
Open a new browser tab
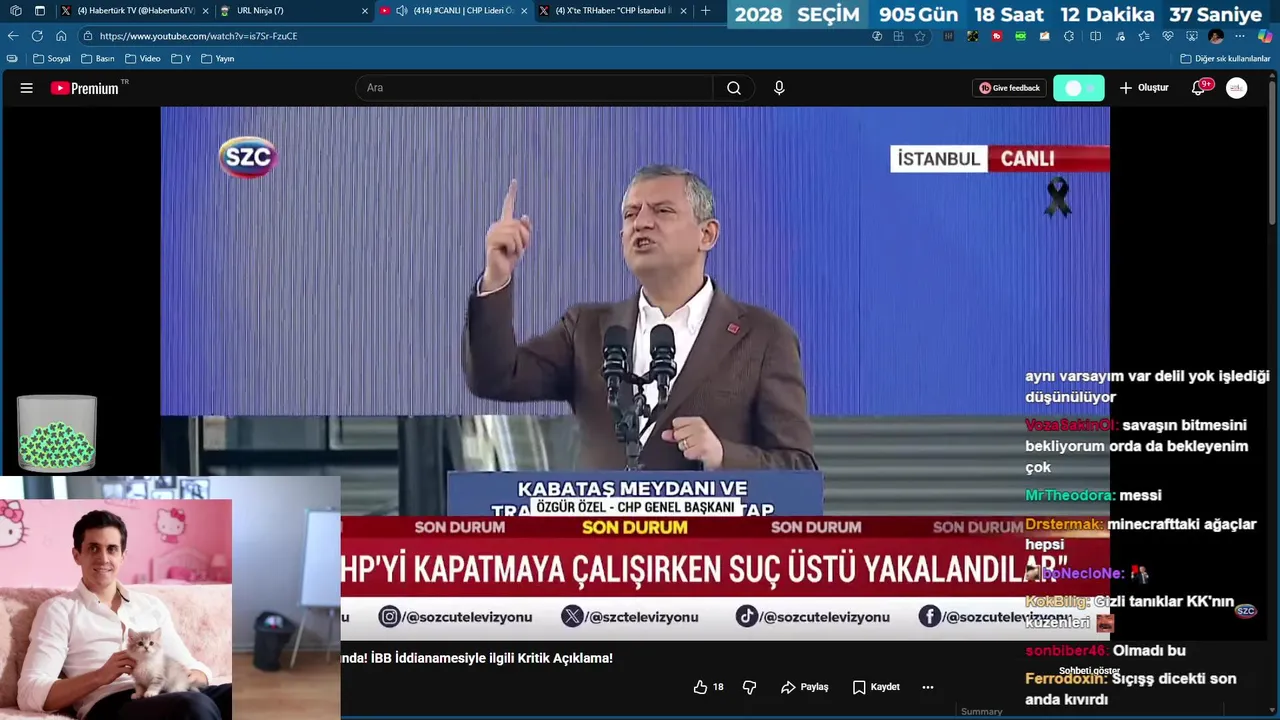coord(706,10)
